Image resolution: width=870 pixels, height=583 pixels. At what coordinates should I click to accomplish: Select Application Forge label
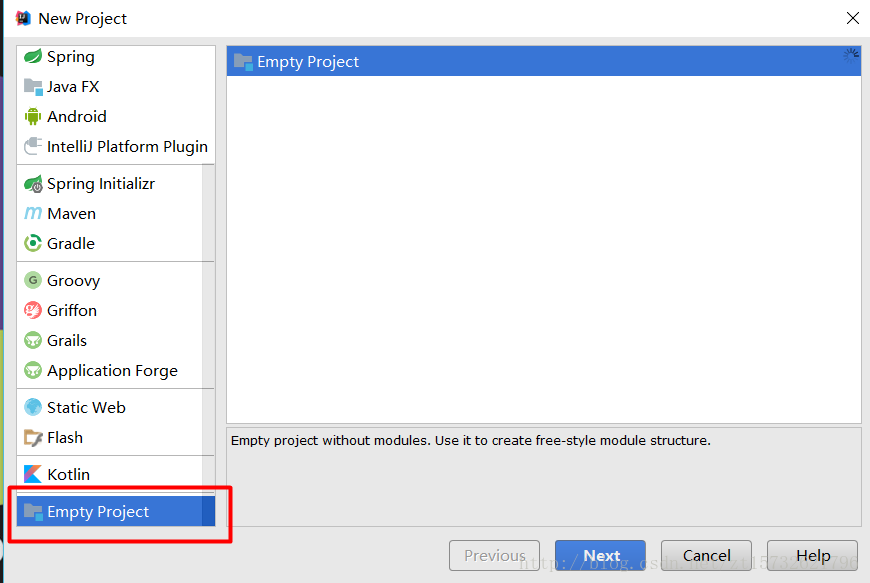112,371
